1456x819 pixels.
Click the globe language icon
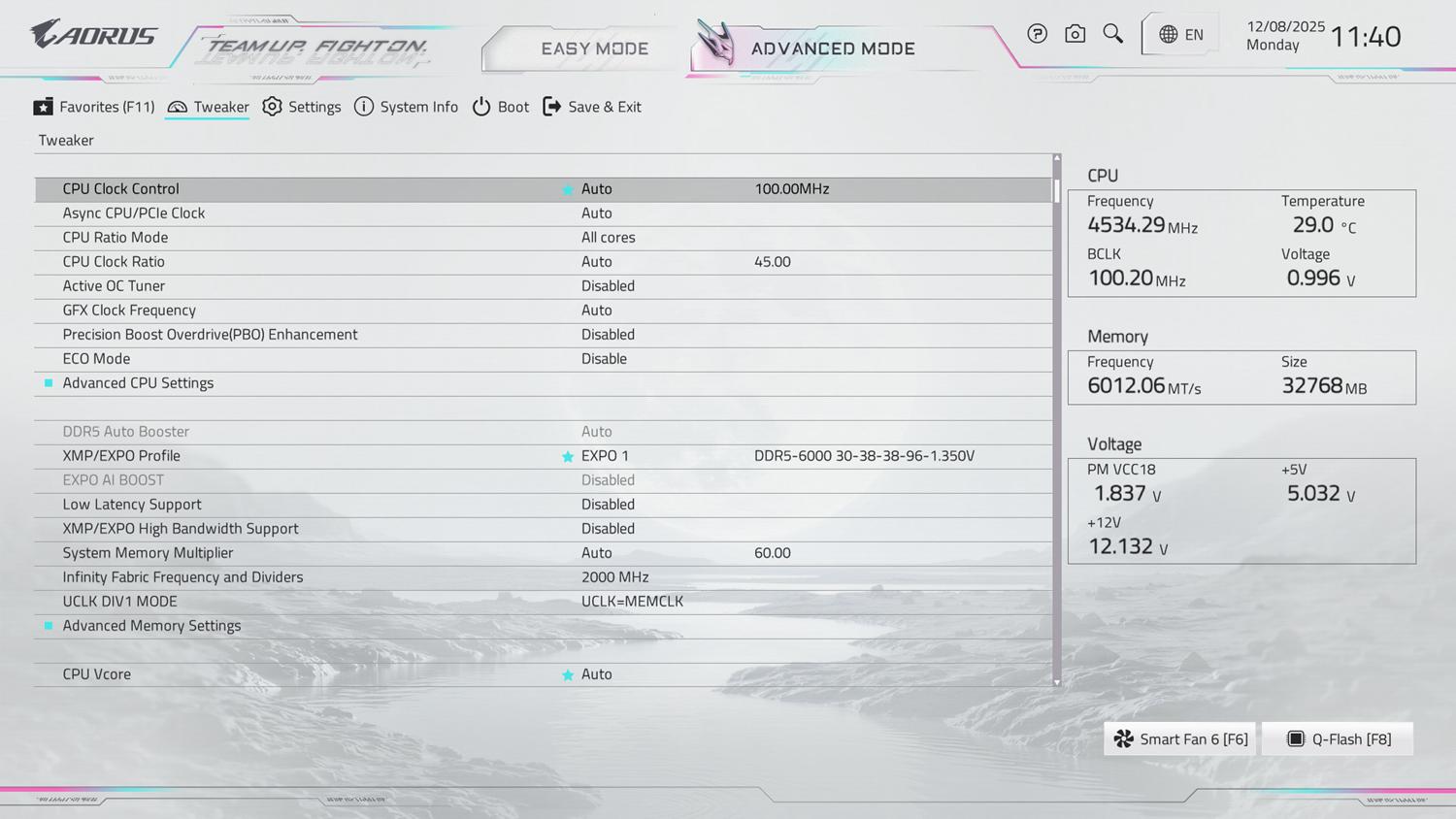pos(1168,35)
